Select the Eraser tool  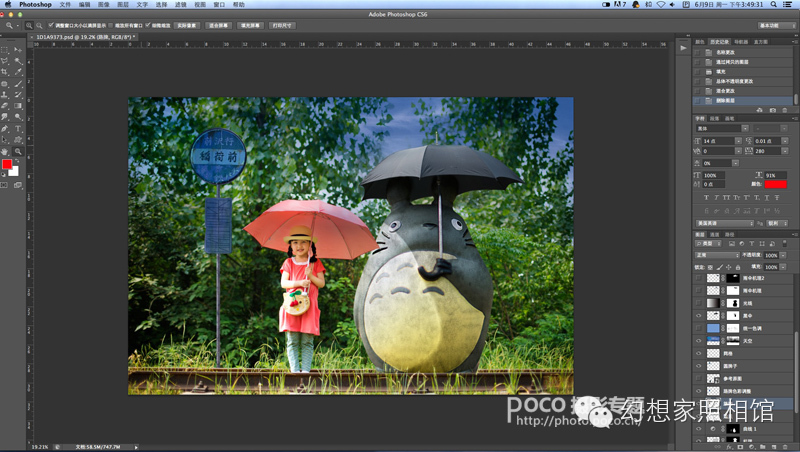[x=5, y=106]
